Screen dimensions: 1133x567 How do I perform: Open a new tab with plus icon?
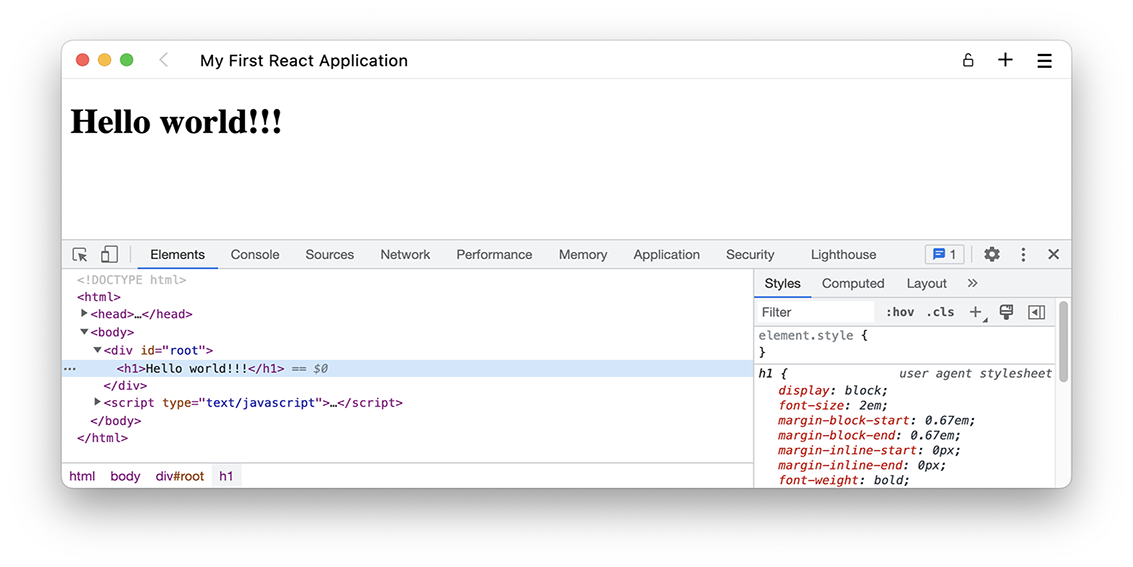[1005, 60]
